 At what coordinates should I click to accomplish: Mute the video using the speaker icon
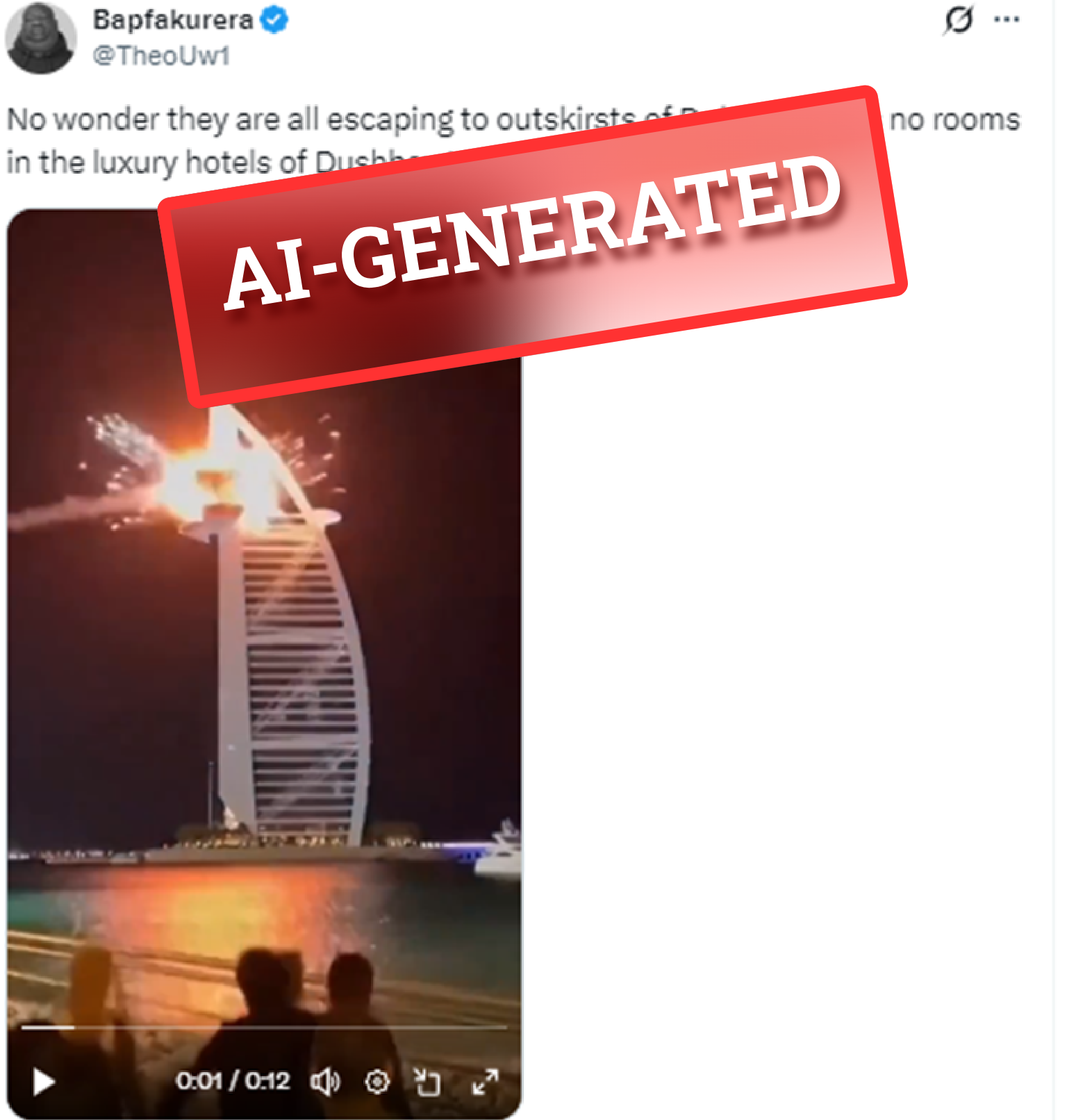pyautogui.click(x=325, y=1082)
